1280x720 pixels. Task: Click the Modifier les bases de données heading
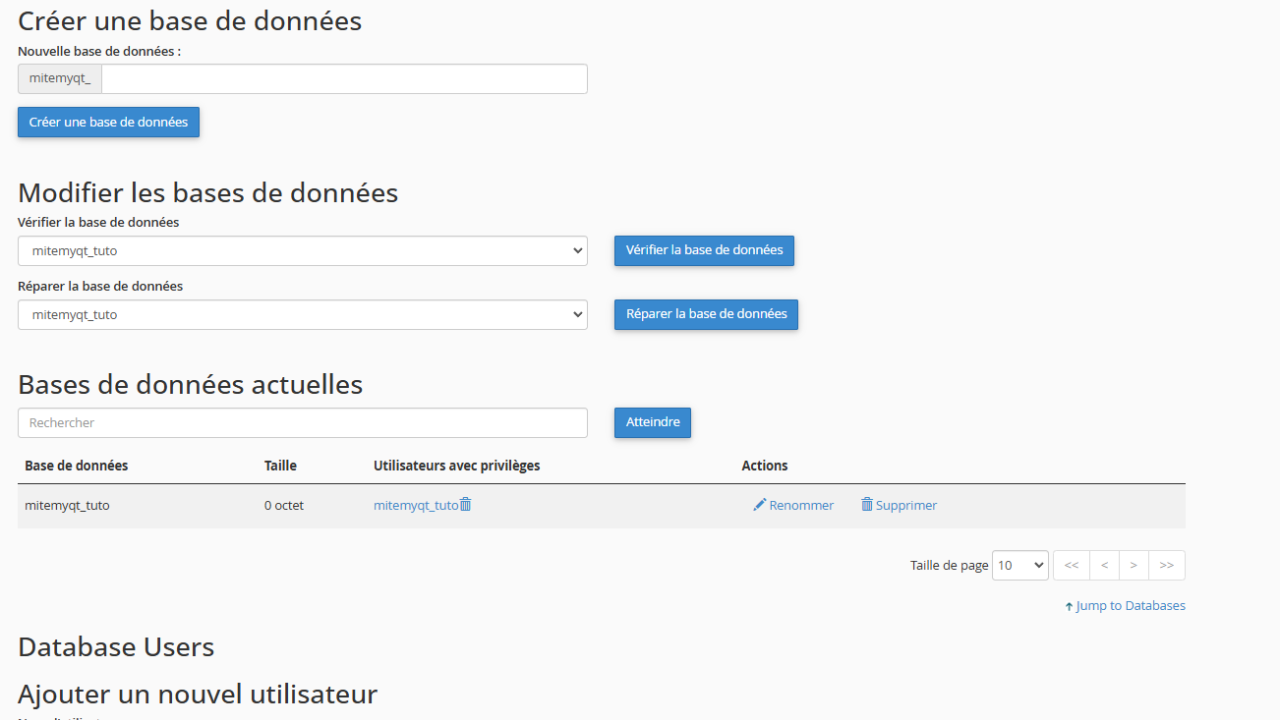point(208,193)
